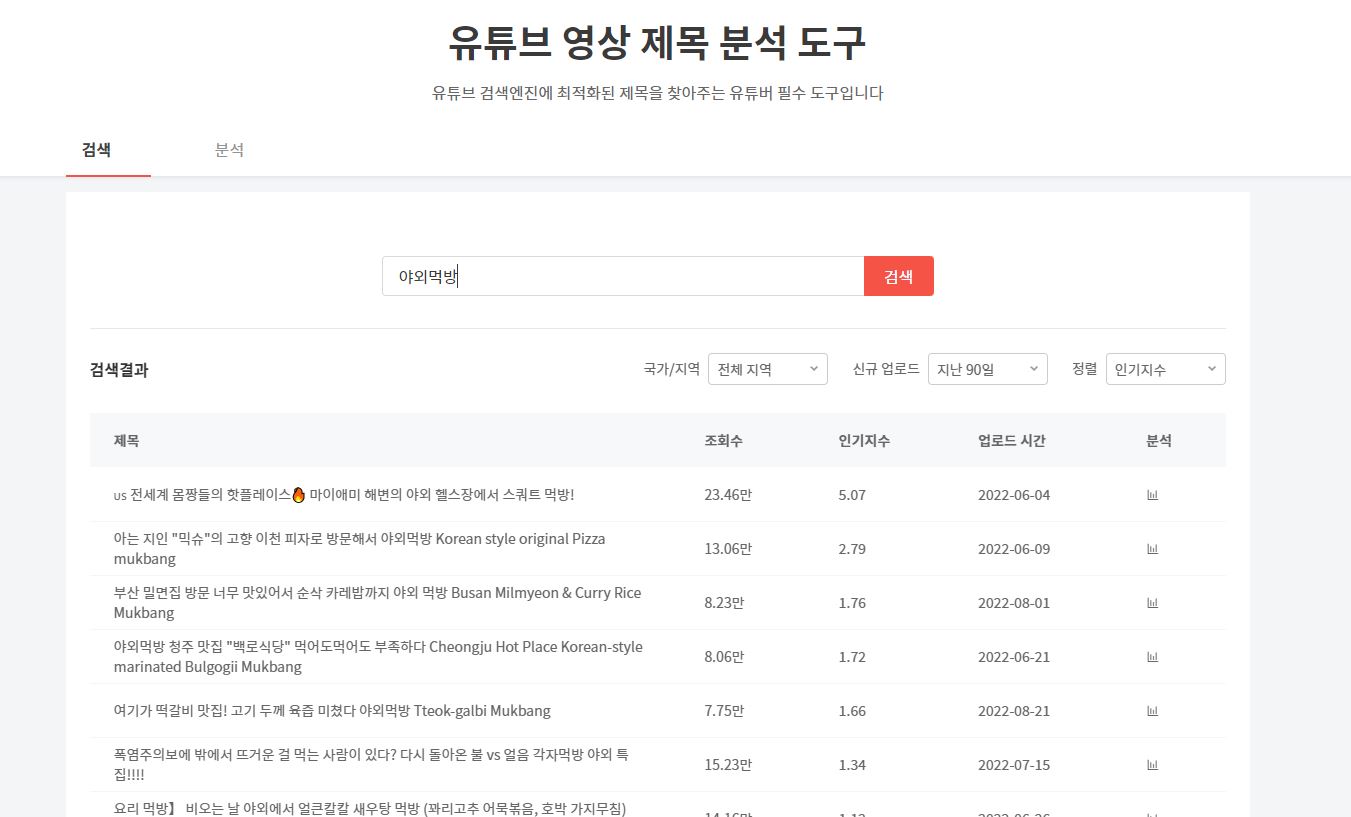Viewport: 1351px width, 817px height.
Task: Switch to the 분석 tab
Action: [229, 150]
